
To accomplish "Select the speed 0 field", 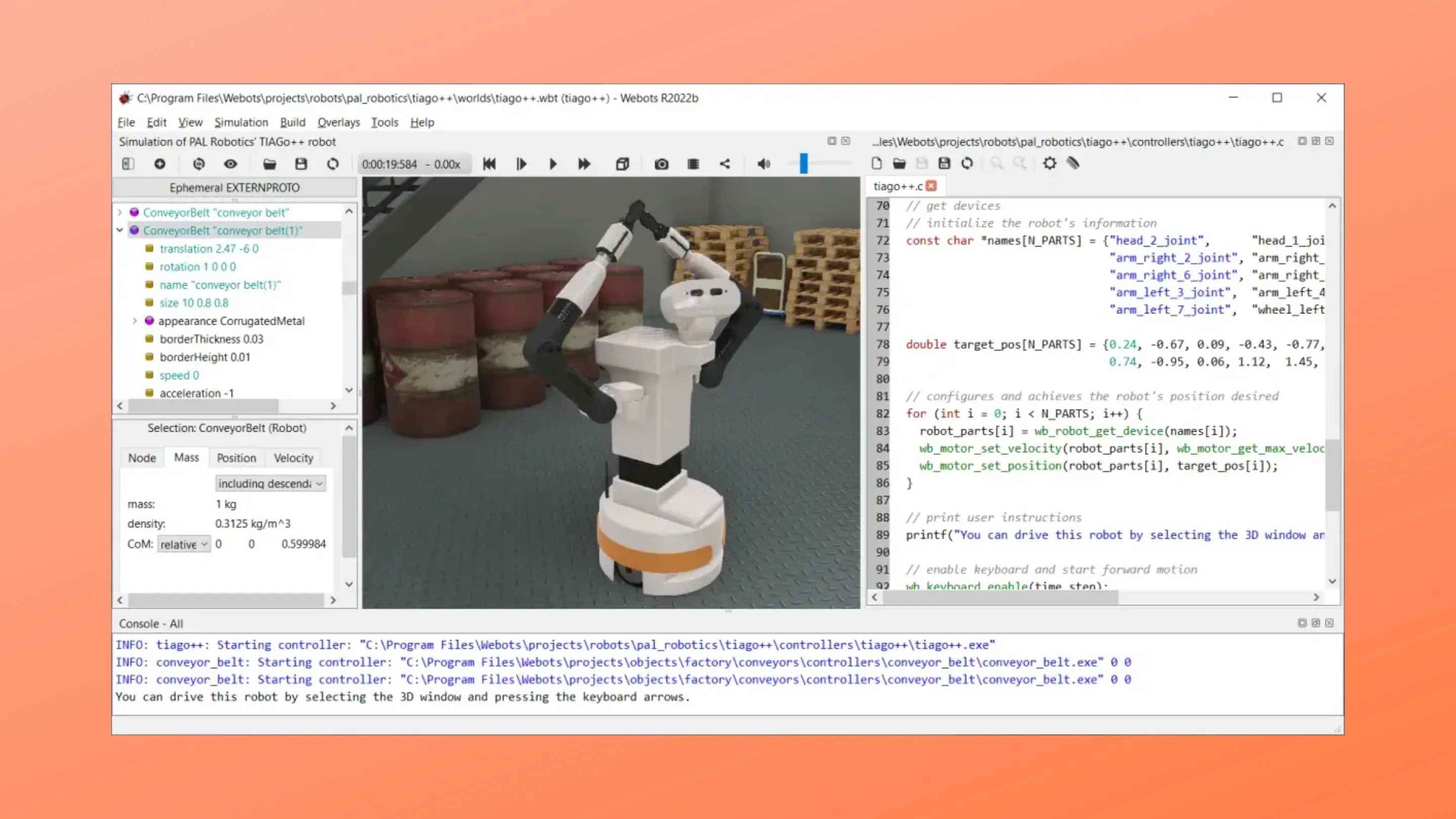I will (x=179, y=375).
